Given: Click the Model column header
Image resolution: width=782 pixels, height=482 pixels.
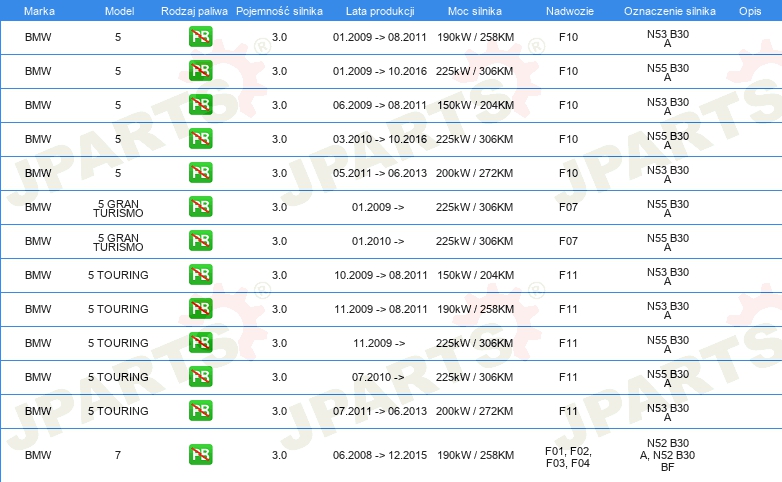Looking at the screenshot, I should point(119,11).
